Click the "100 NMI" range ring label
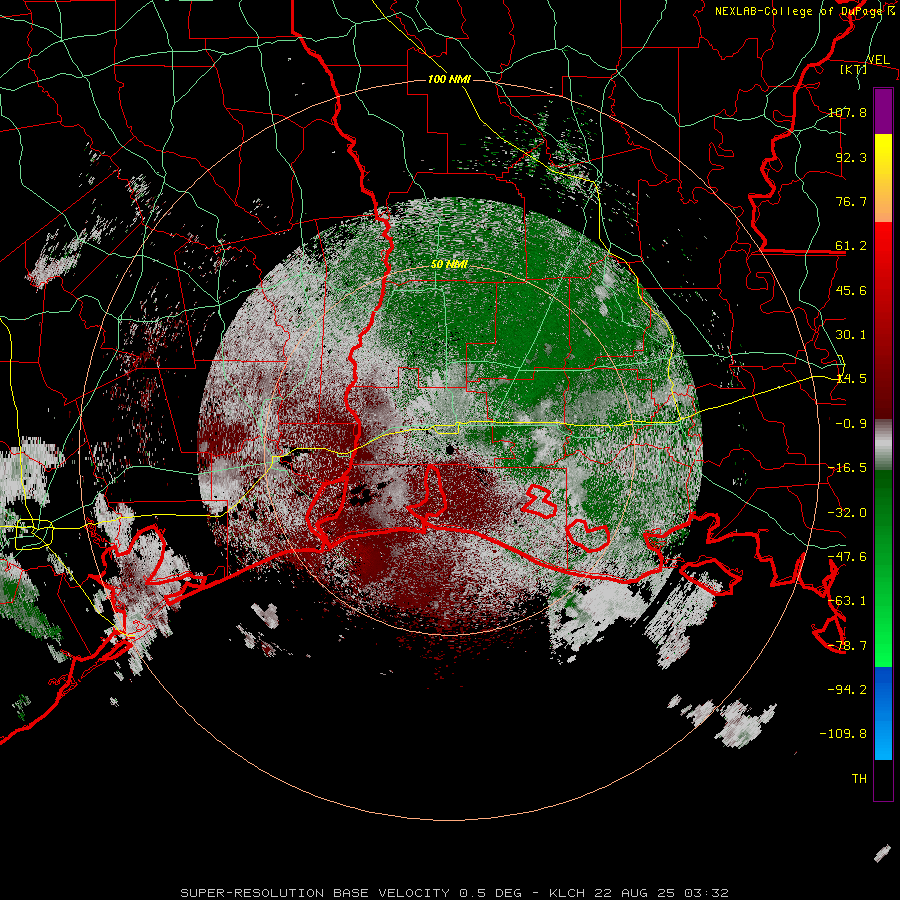Screen dimensions: 900x900 (x=449, y=79)
